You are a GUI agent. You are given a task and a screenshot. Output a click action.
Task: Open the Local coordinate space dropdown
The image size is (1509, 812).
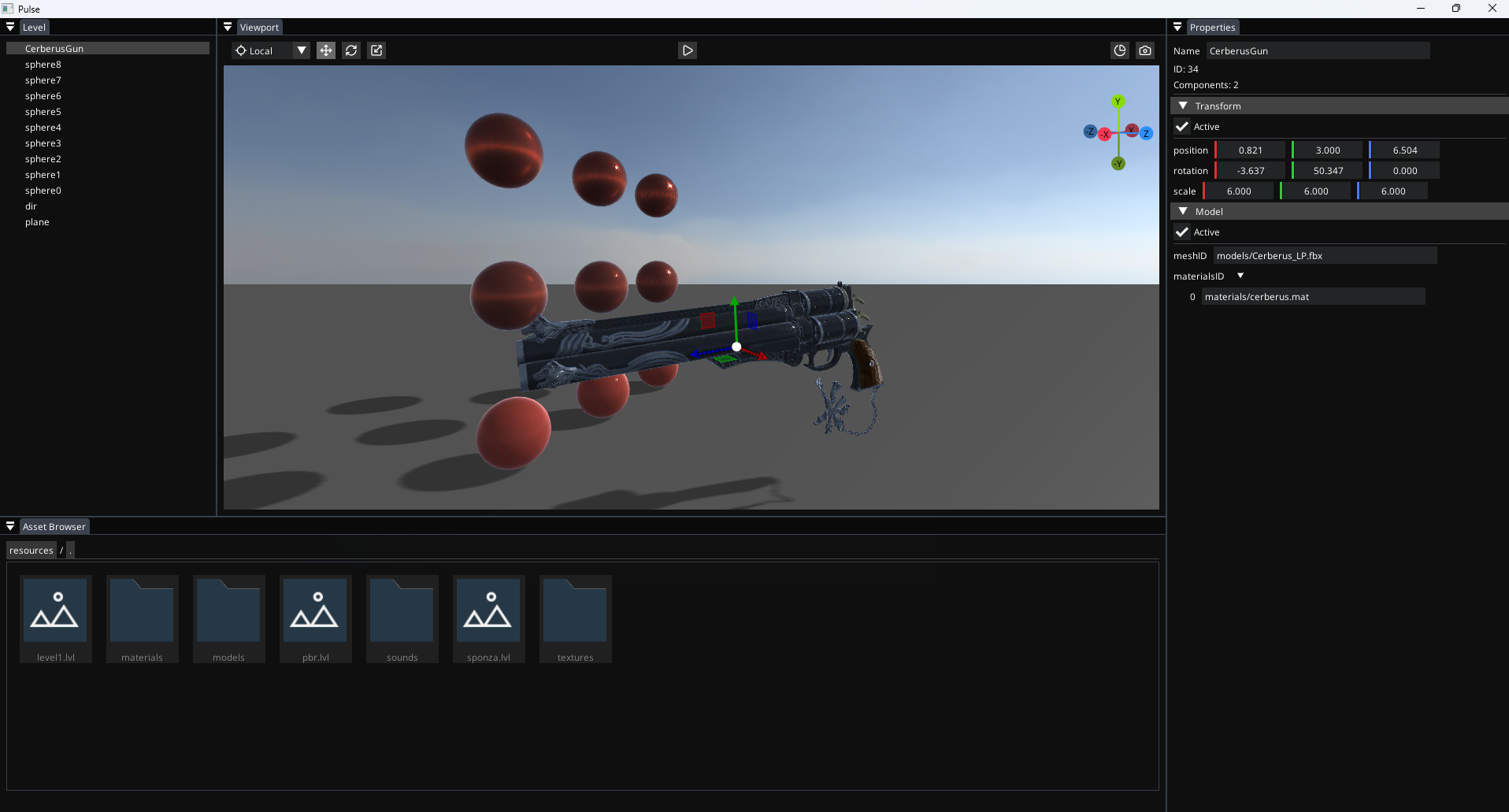click(x=301, y=50)
